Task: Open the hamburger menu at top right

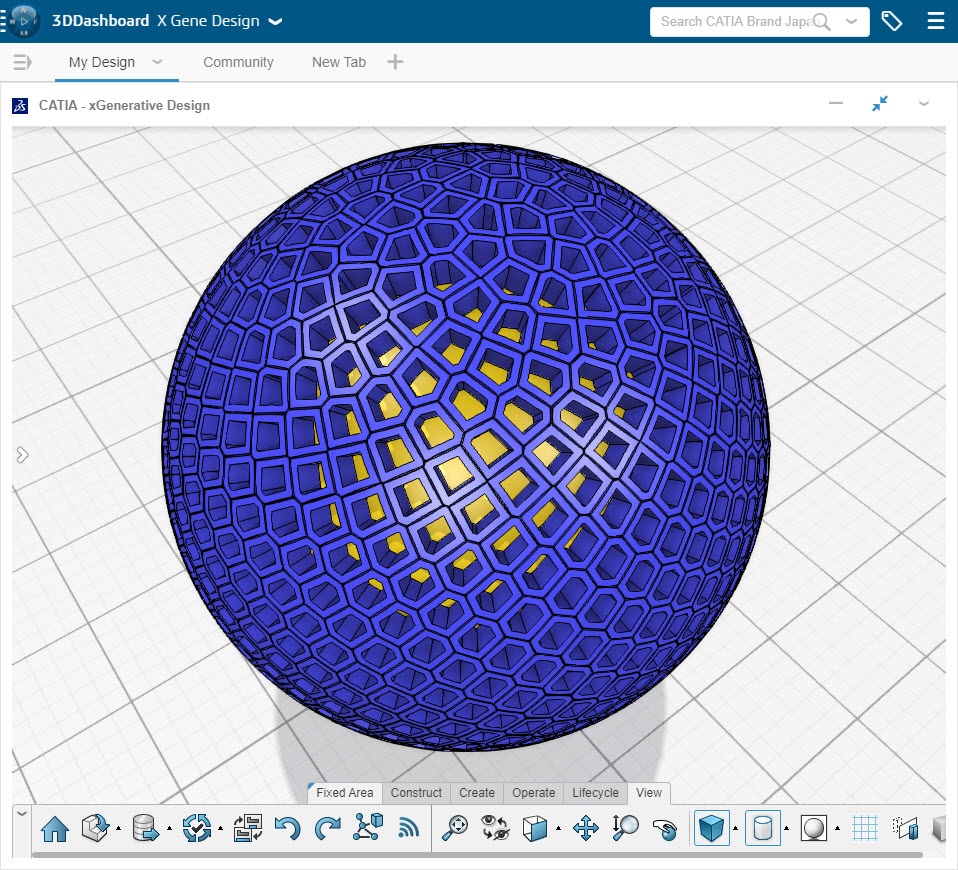Action: pos(935,21)
